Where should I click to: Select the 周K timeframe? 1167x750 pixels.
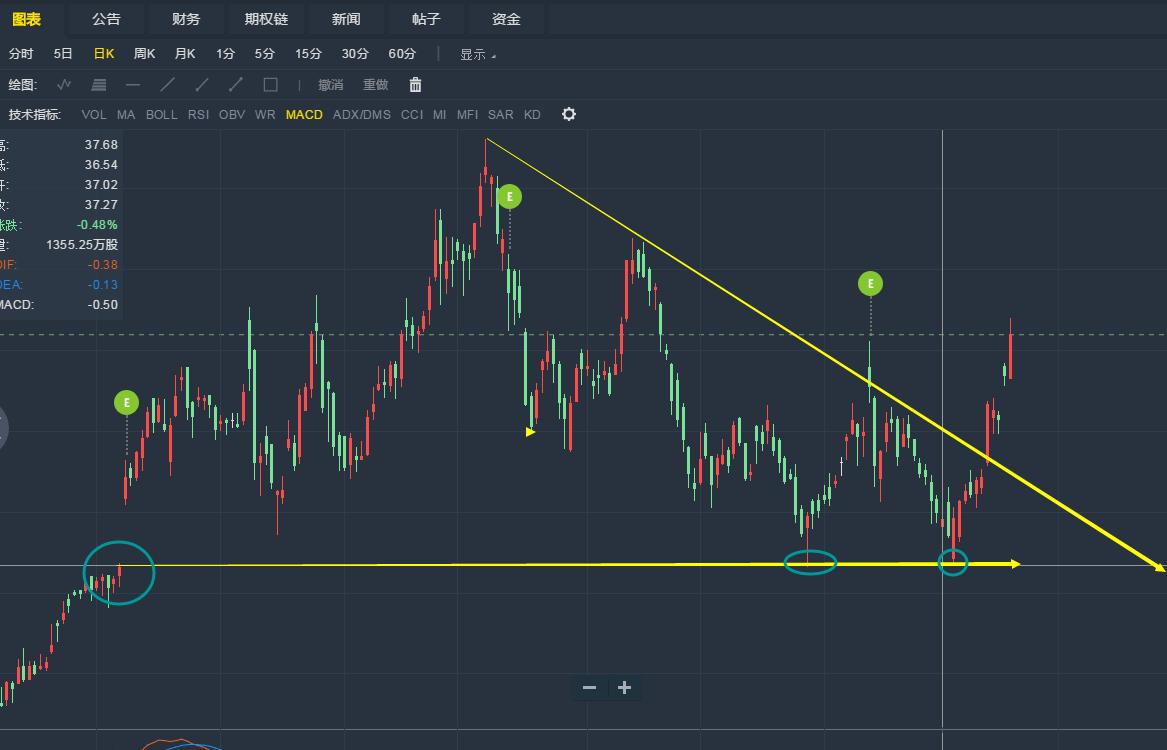144,54
